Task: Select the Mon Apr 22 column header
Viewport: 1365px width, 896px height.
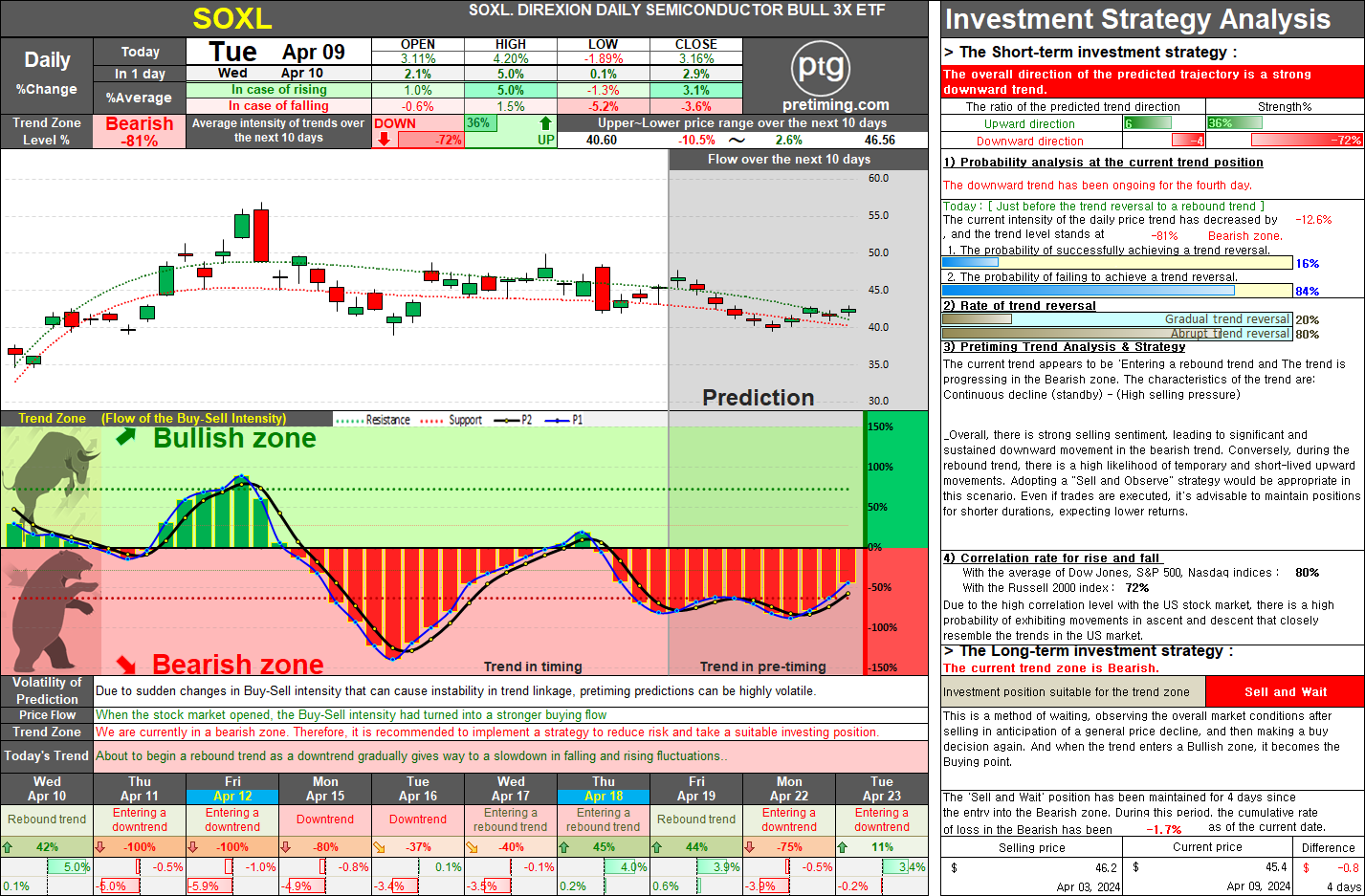Action: tap(789, 789)
